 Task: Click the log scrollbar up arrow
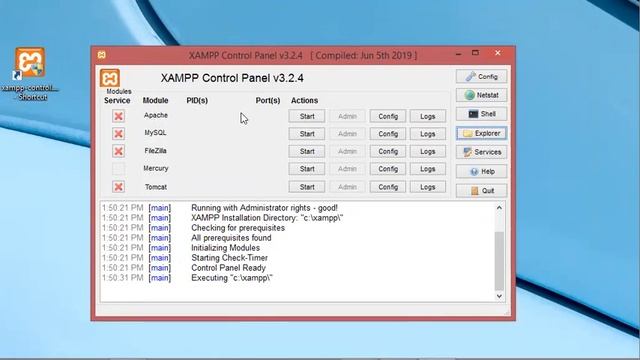[499, 208]
